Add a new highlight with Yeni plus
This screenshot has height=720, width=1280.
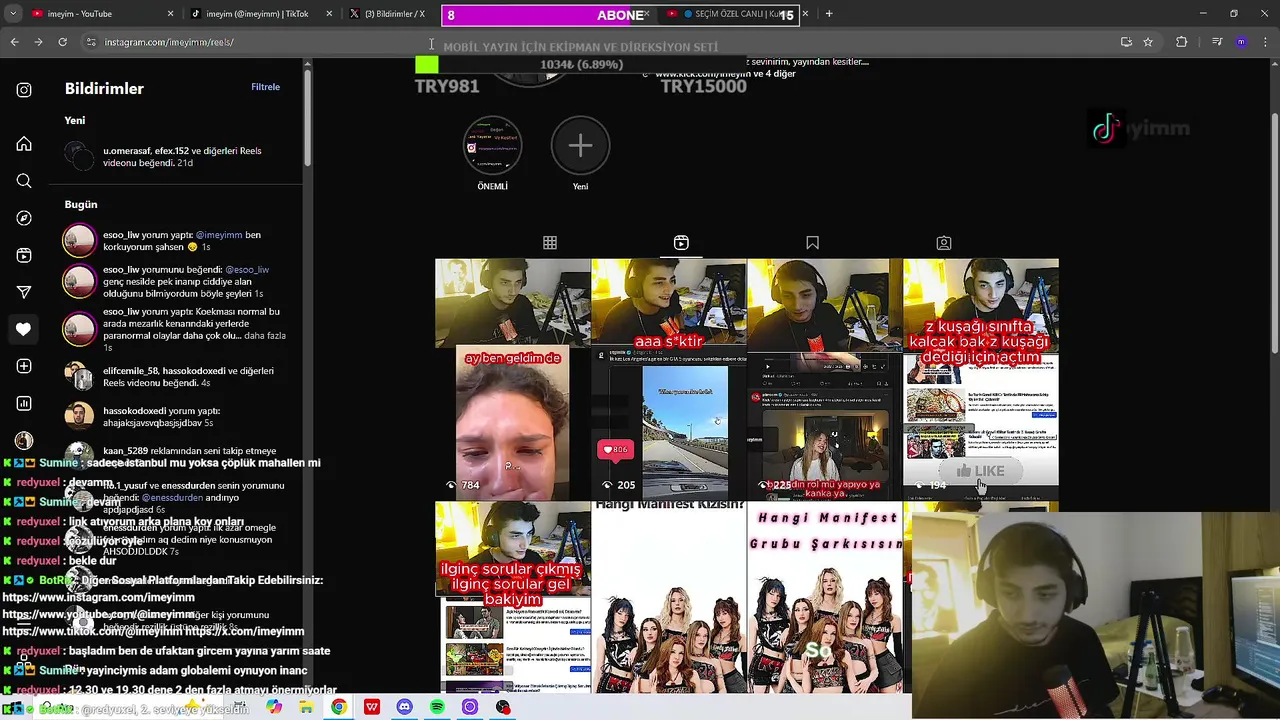(580, 153)
